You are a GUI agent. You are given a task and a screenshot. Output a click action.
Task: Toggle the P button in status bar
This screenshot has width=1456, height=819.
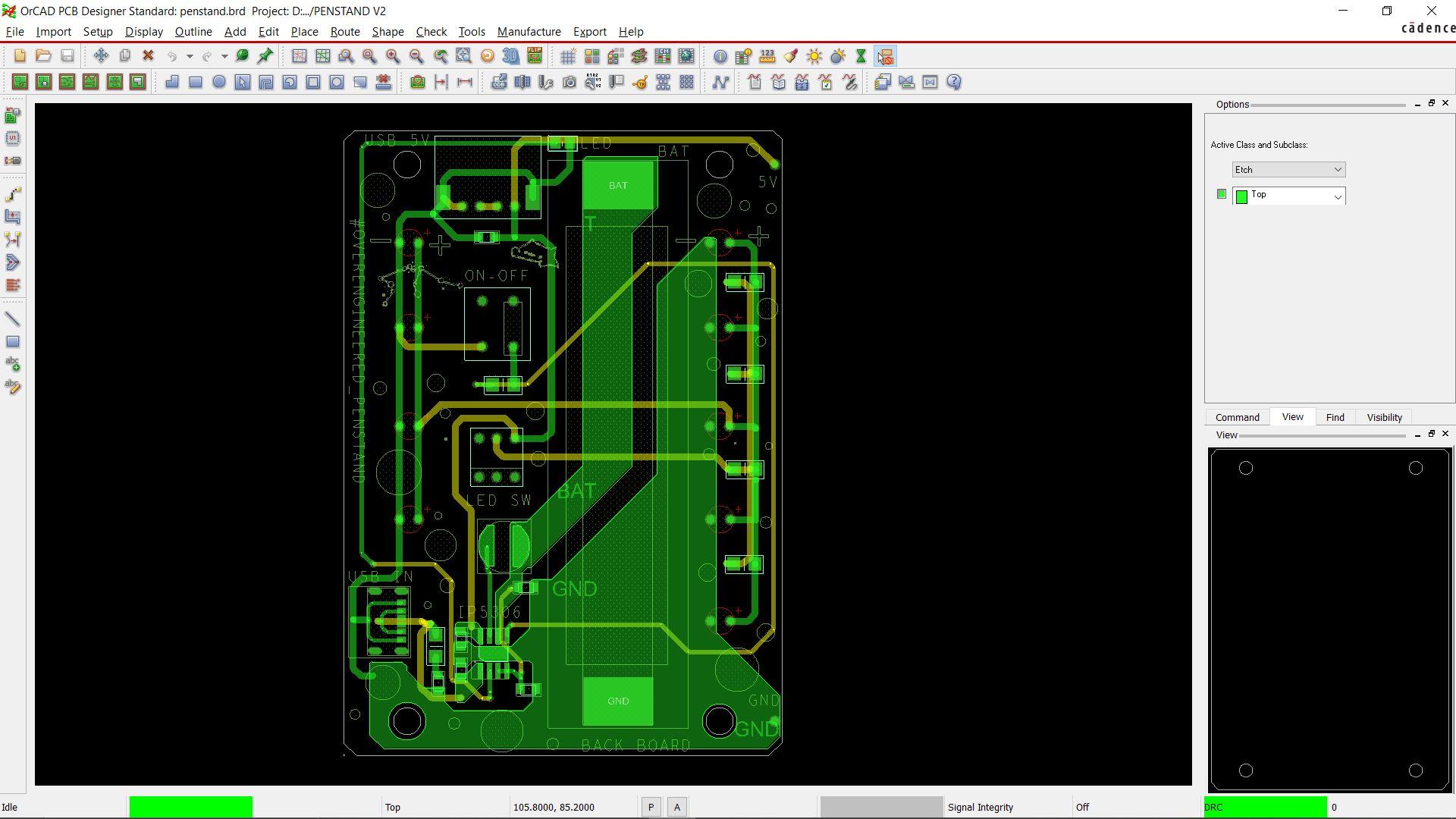[x=651, y=808]
